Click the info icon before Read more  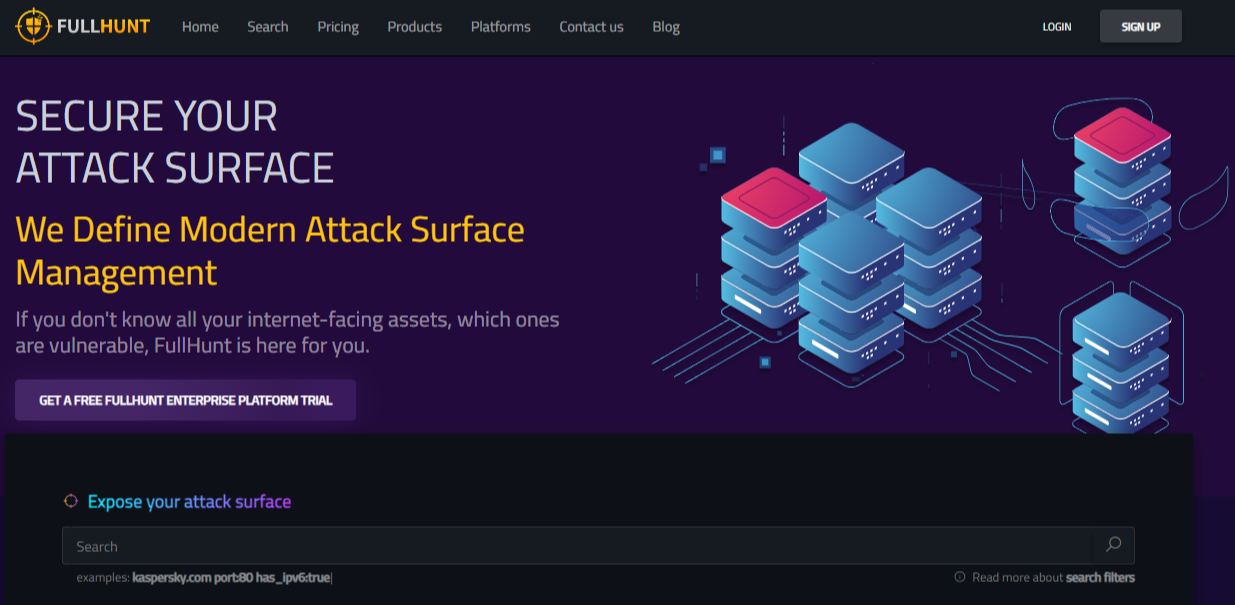pyautogui.click(x=960, y=577)
